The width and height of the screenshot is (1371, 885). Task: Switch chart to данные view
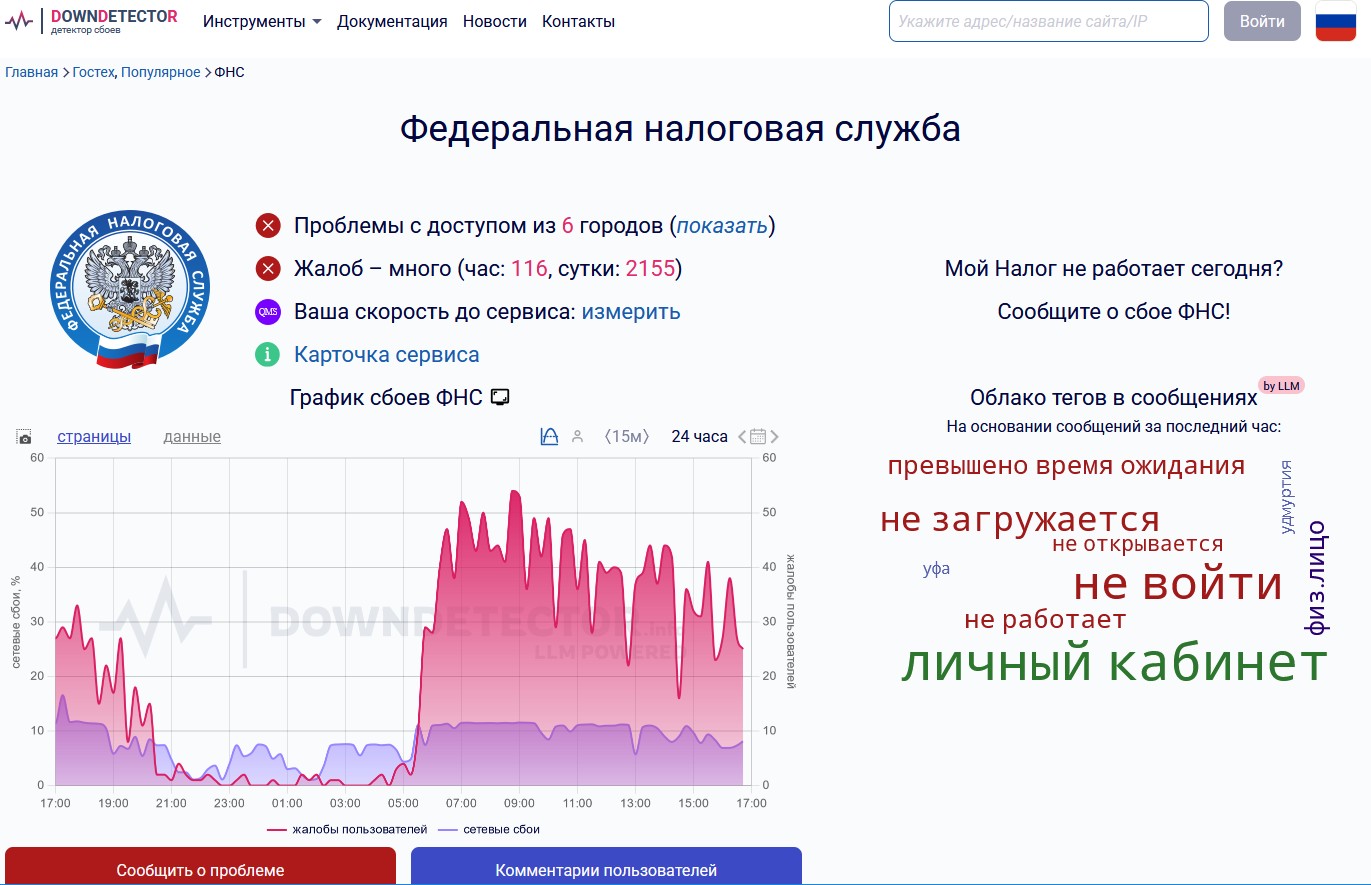pos(192,437)
